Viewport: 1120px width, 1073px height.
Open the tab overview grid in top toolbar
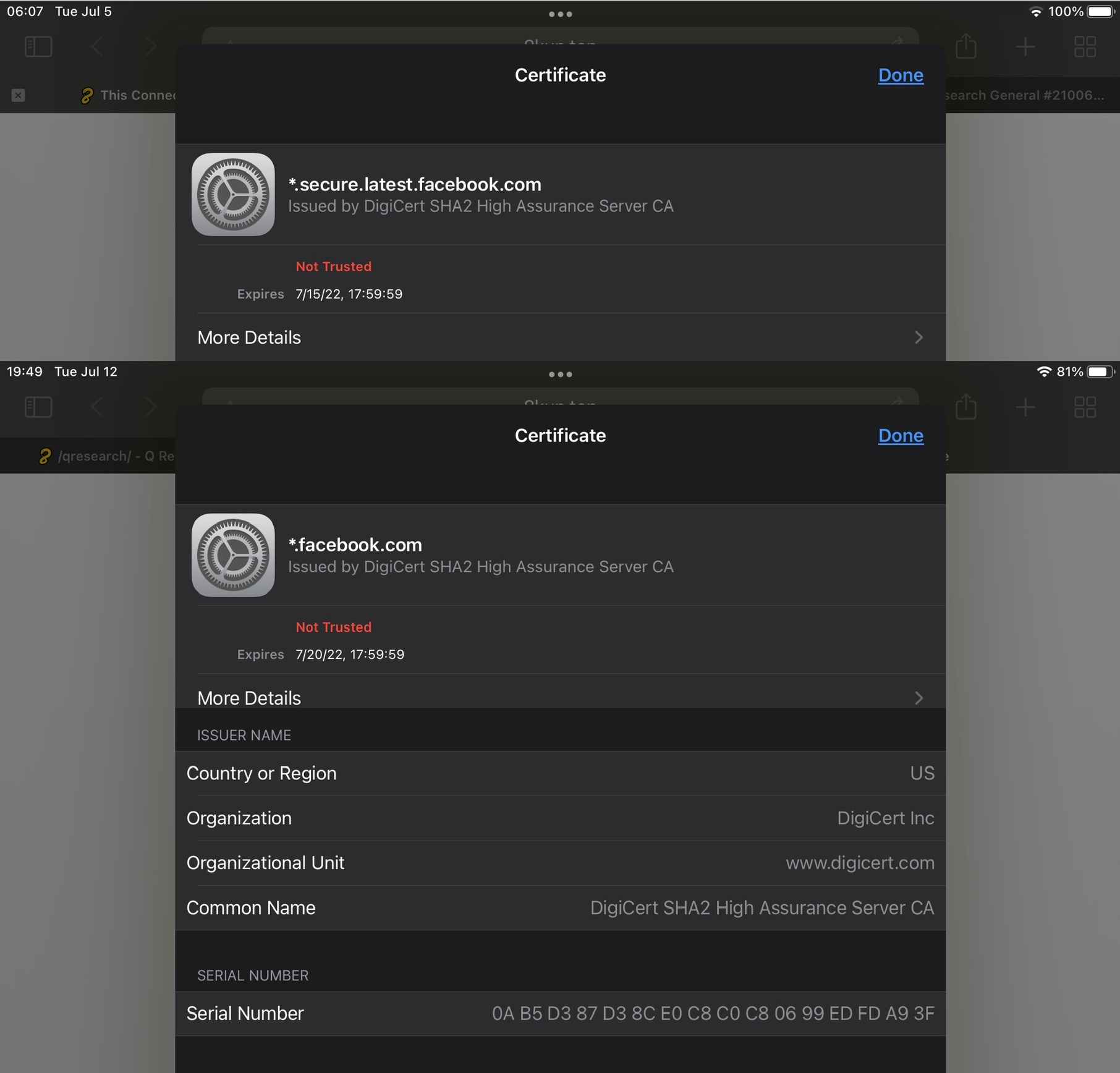tap(1085, 47)
